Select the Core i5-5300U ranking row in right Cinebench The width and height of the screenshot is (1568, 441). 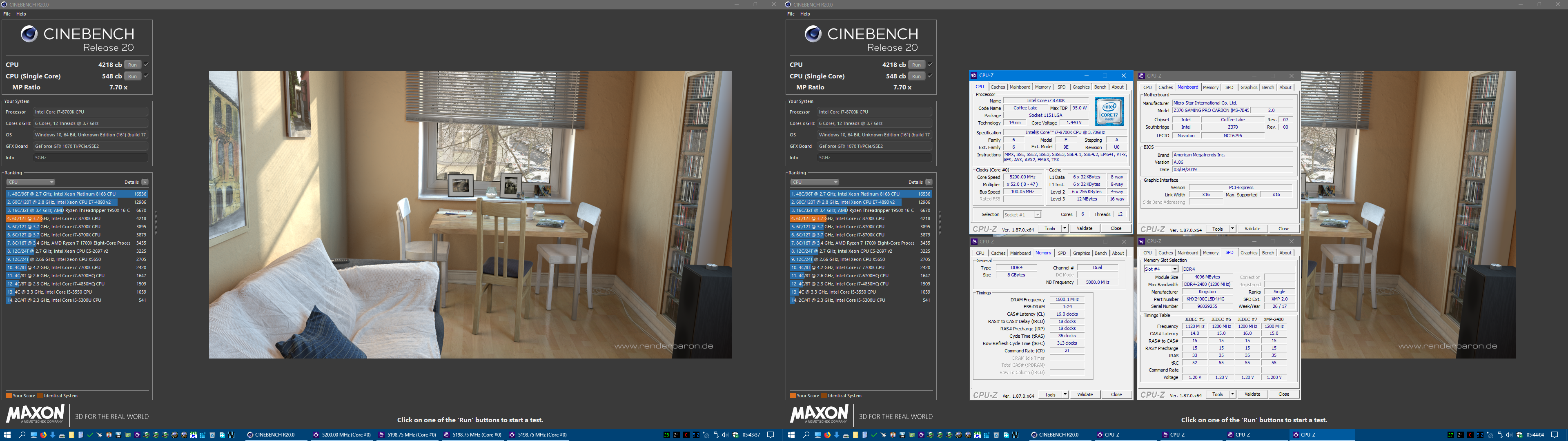point(861,300)
